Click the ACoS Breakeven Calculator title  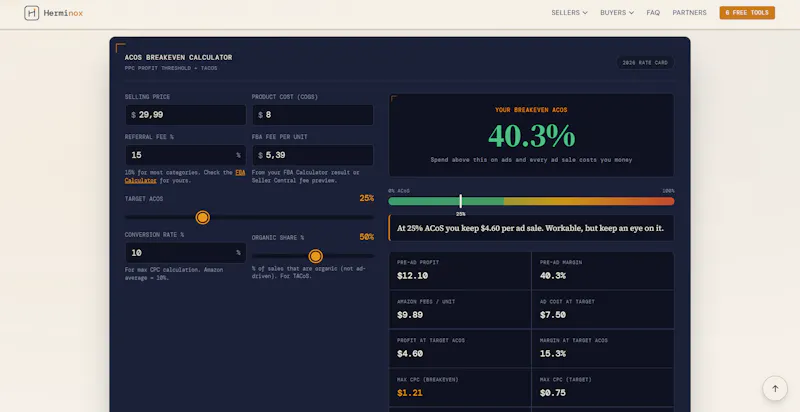coord(178,57)
